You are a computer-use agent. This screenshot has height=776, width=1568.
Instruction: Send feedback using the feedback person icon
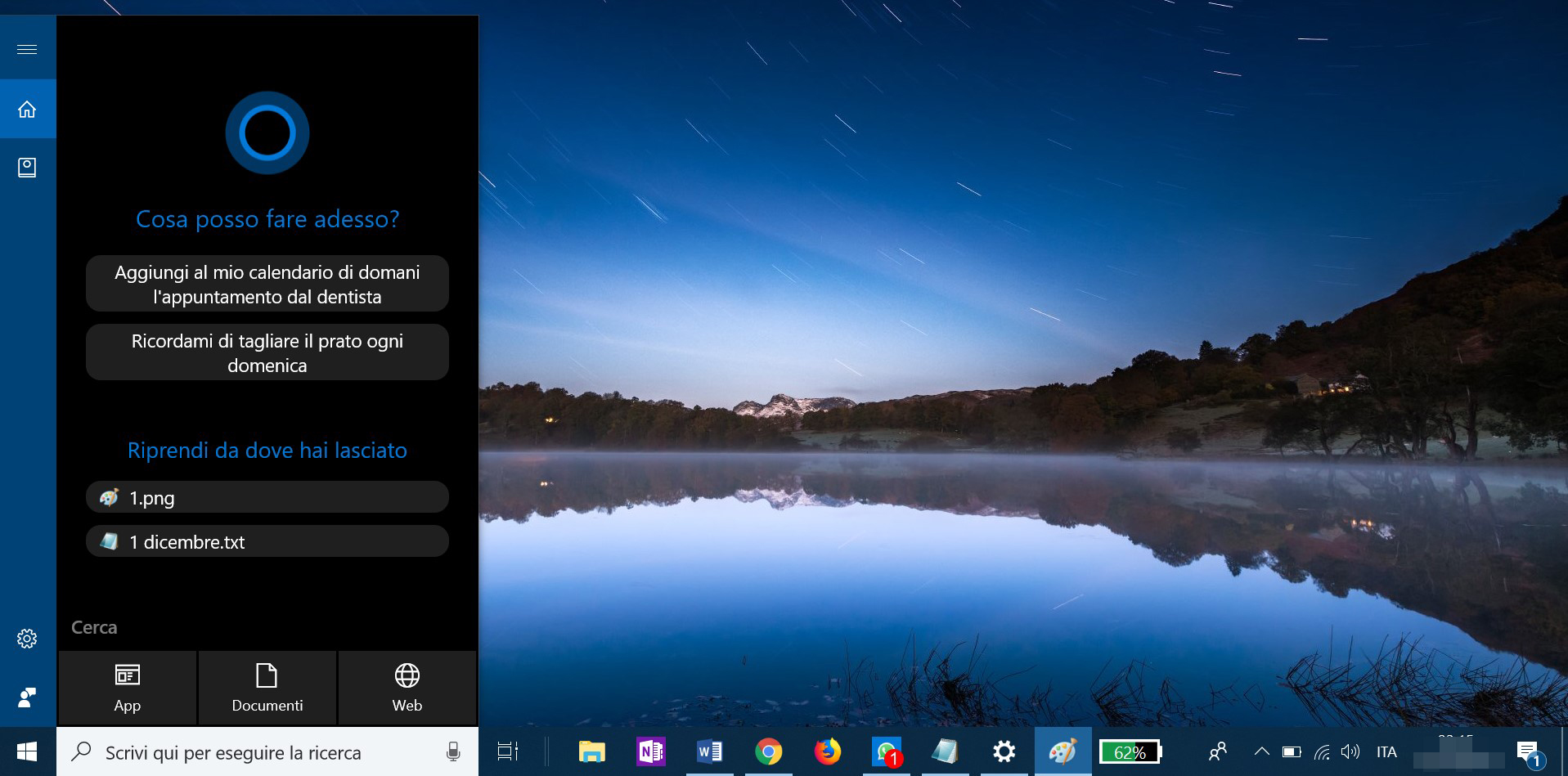(x=27, y=697)
